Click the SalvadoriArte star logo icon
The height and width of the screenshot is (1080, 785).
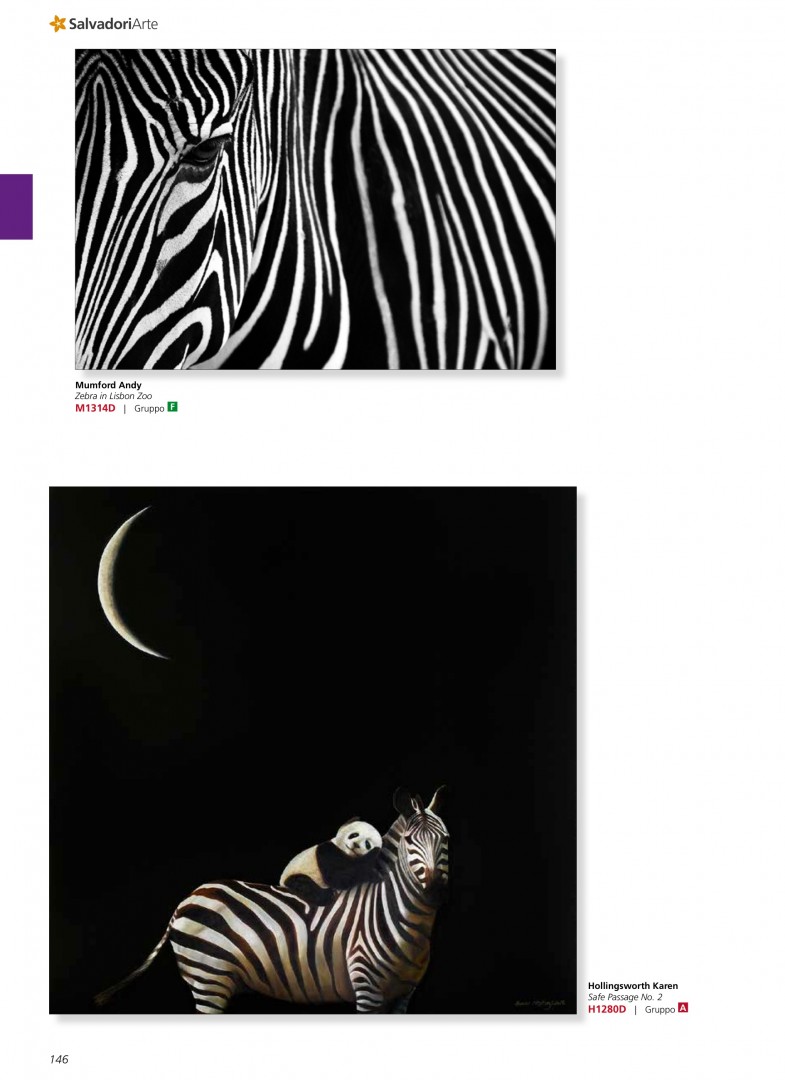(x=58, y=23)
